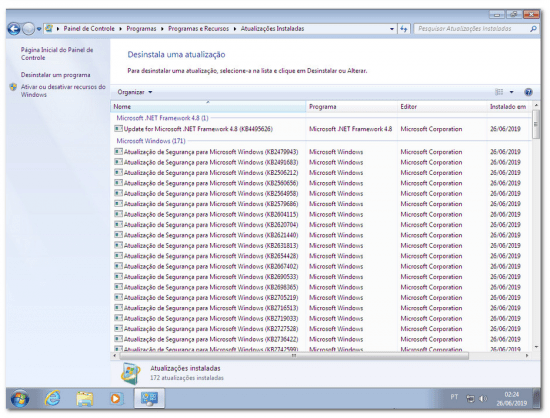The width and height of the screenshot is (550, 418).
Task: Click the update icon beside KB4495626
Action: pos(119,129)
